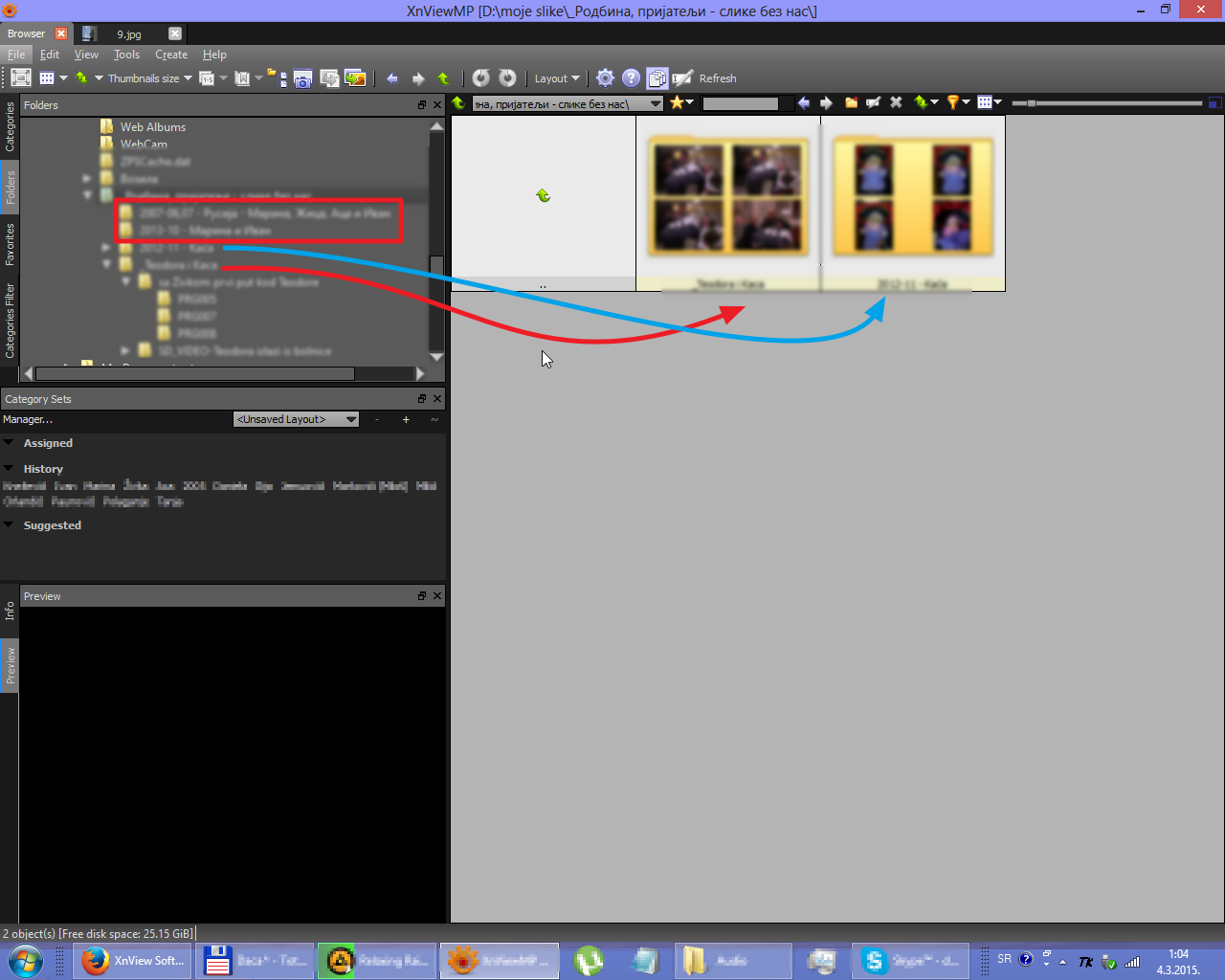1225x980 pixels.
Task: Expand the SD_VIDEO folder tree node
Action: (125, 350)
